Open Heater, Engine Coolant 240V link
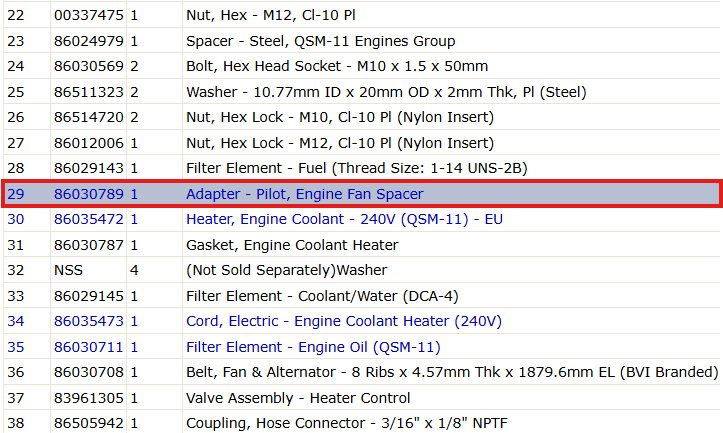The width and height of the screenshot is (723, 433). click(344, 219)
